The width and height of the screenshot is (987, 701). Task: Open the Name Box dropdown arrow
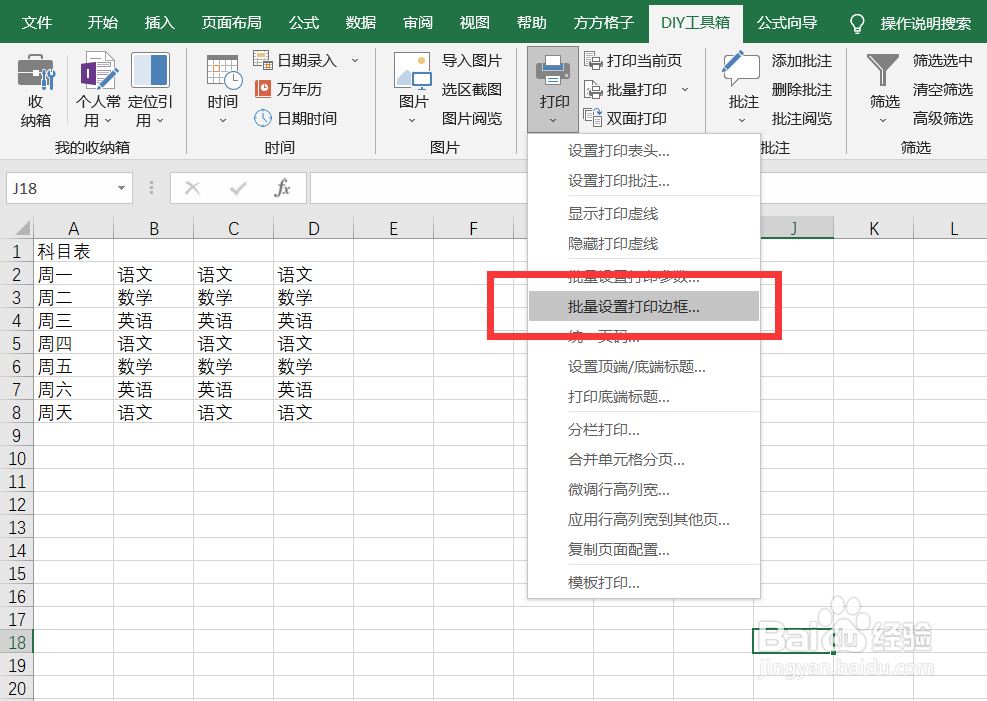click(124, 188)
